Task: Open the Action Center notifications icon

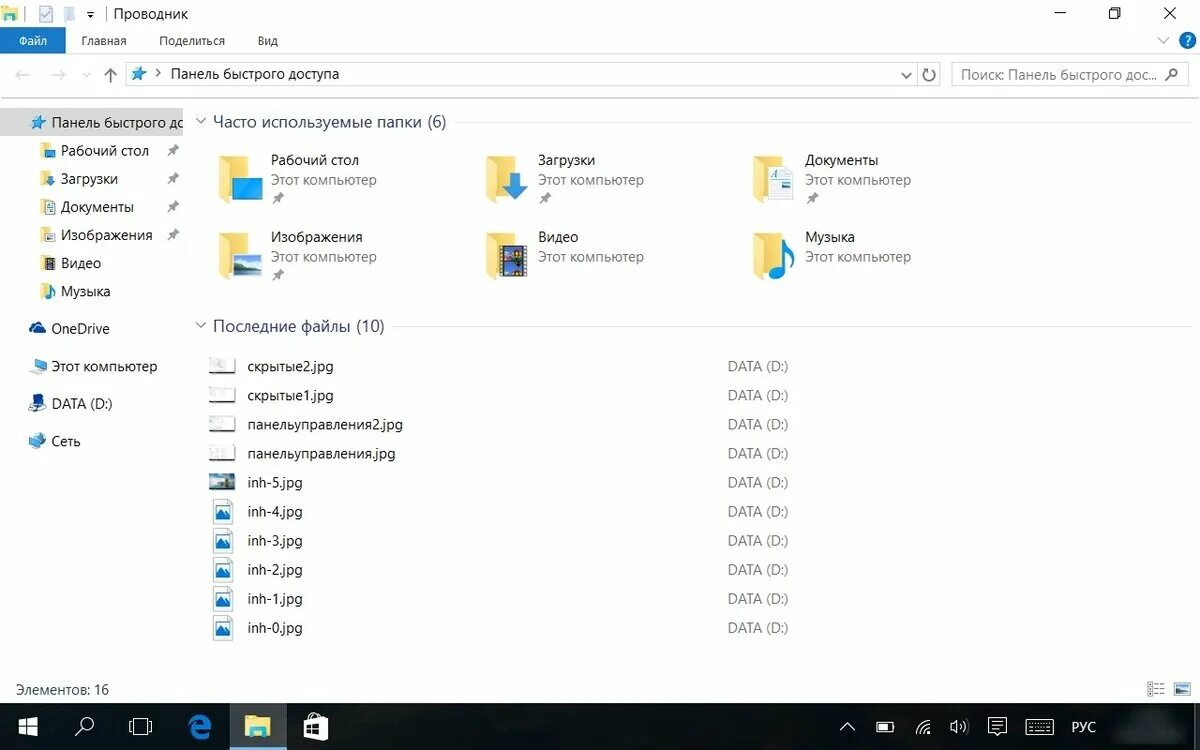Action: 997,727
